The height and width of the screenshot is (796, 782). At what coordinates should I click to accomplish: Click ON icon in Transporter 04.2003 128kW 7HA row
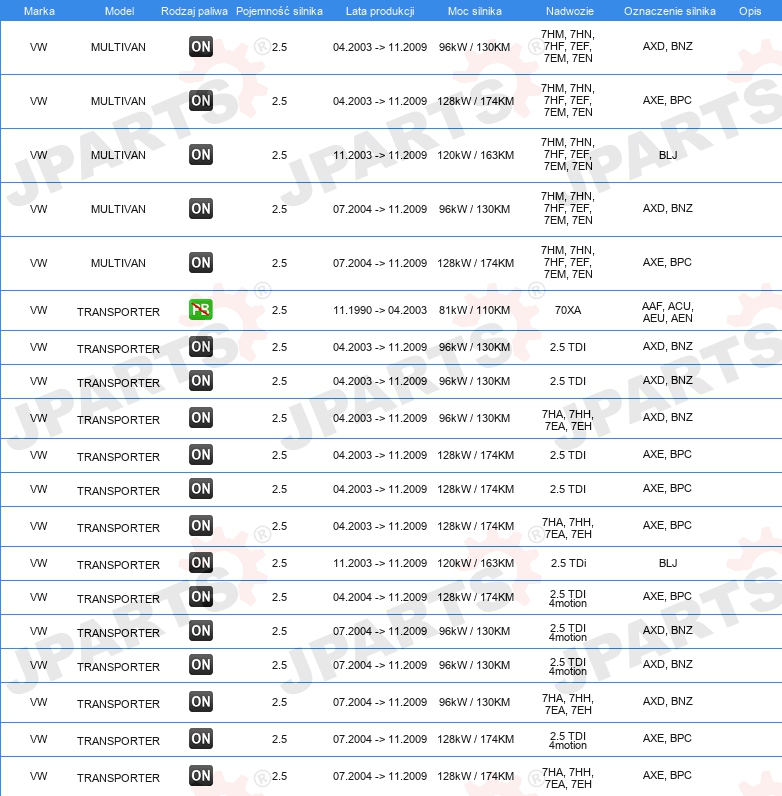coord(201,526)
